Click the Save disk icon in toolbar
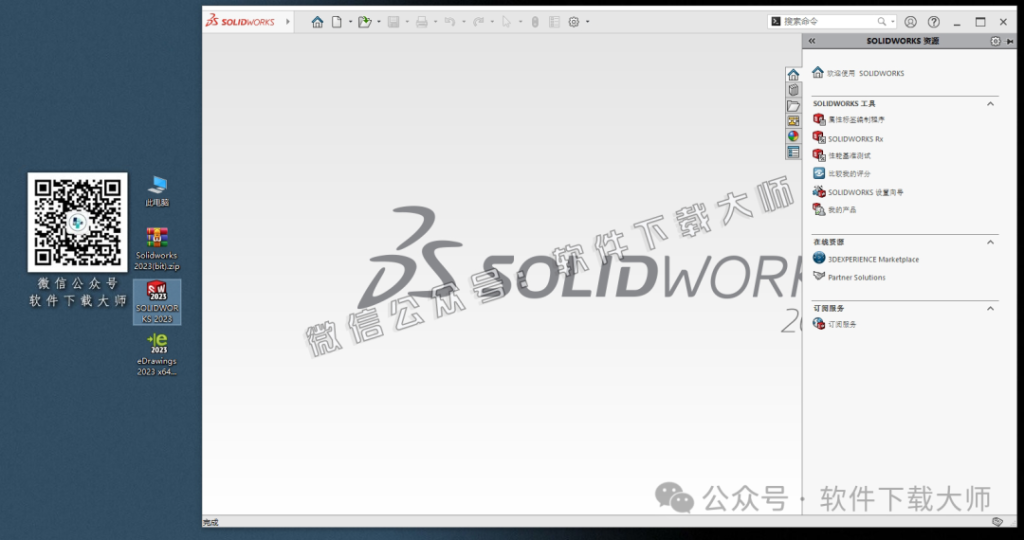 point(393,22)
